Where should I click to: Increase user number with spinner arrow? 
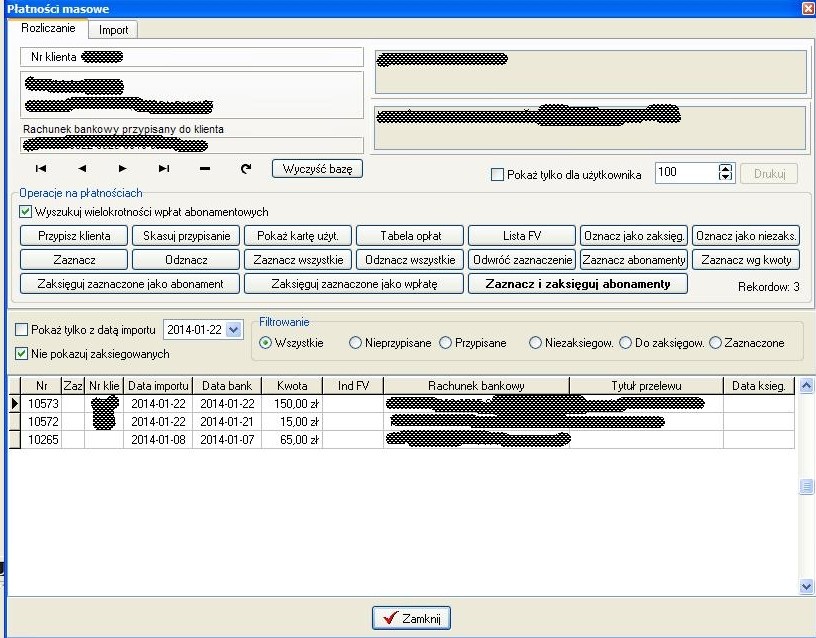click(x=726, y=168)
